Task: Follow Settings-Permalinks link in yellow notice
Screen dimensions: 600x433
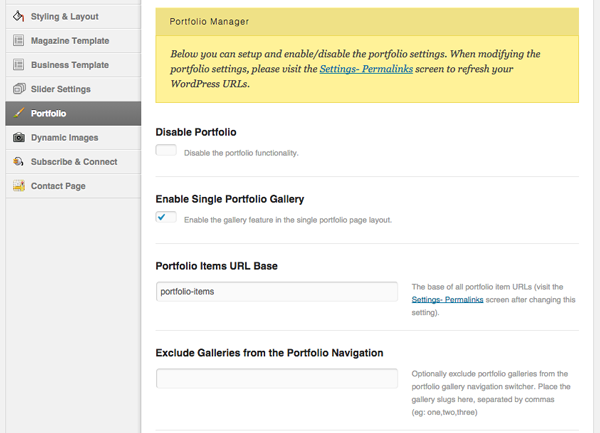Action: (366, 69)
